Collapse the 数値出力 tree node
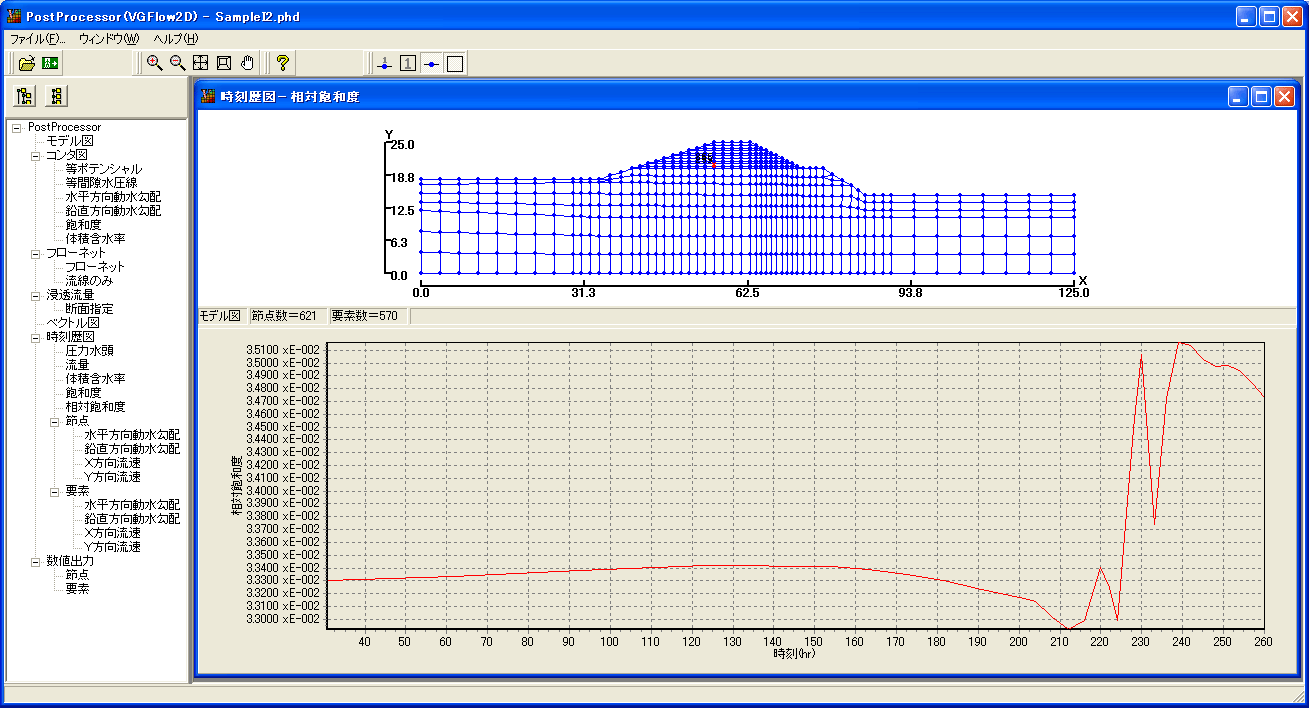This screenshot has height=708, width=1309. point(36,561)
